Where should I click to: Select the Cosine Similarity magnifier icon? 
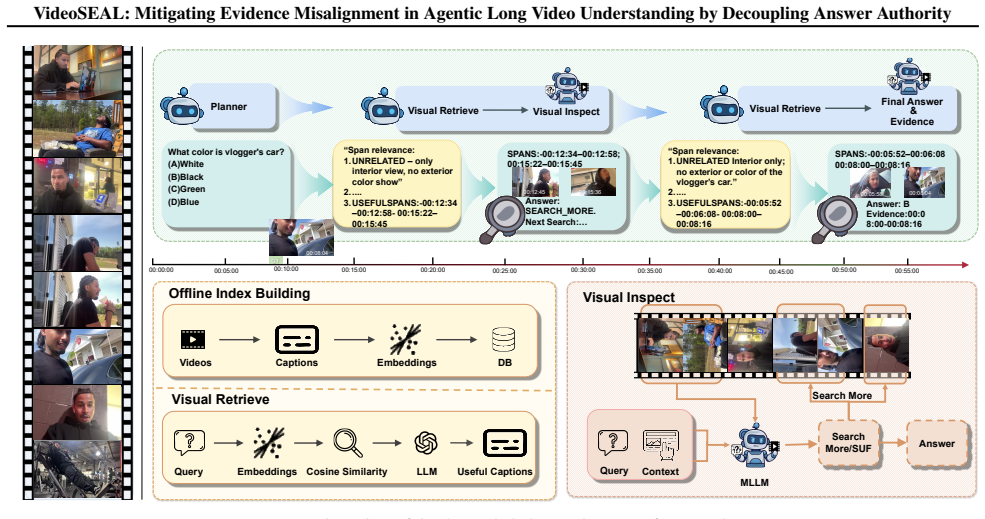click(347, 443)
